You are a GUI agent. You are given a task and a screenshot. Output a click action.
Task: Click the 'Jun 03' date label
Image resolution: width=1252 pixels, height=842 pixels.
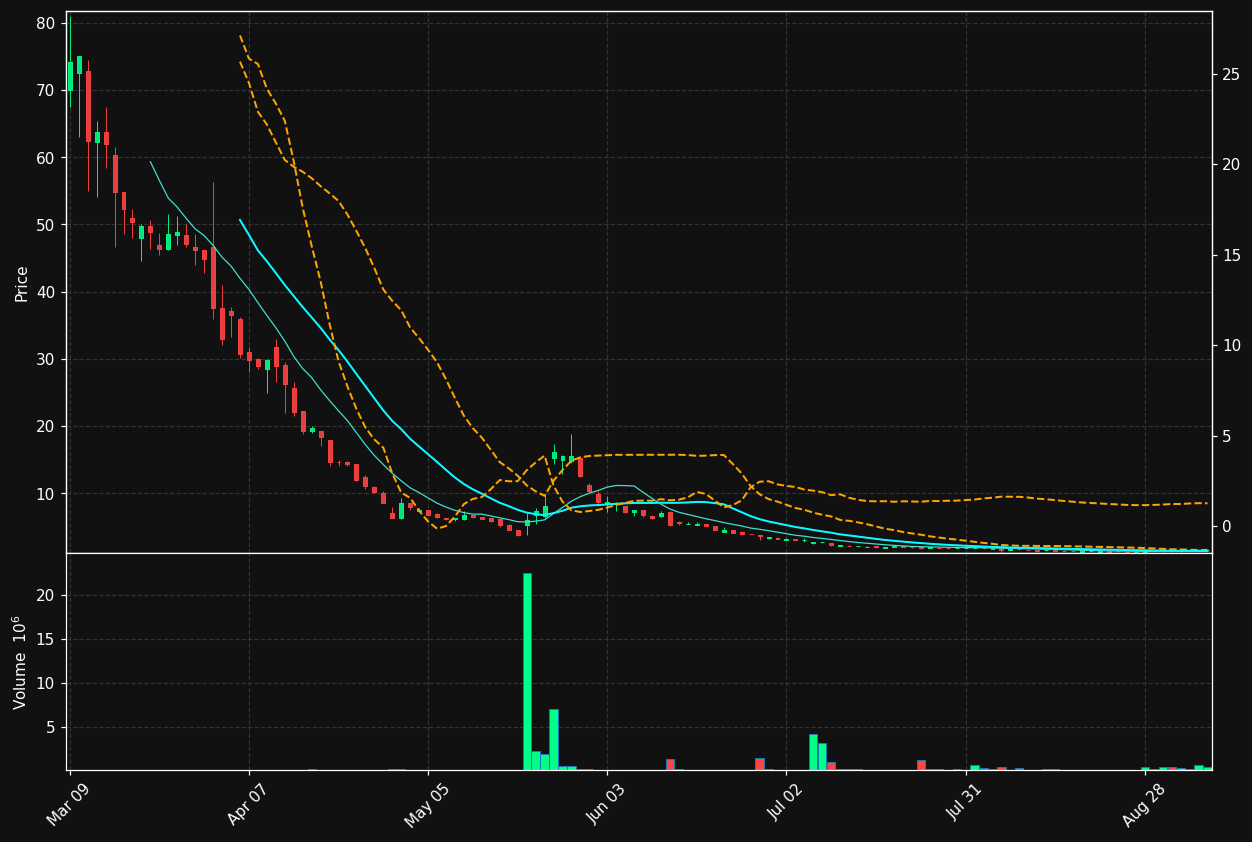(607, 804)
